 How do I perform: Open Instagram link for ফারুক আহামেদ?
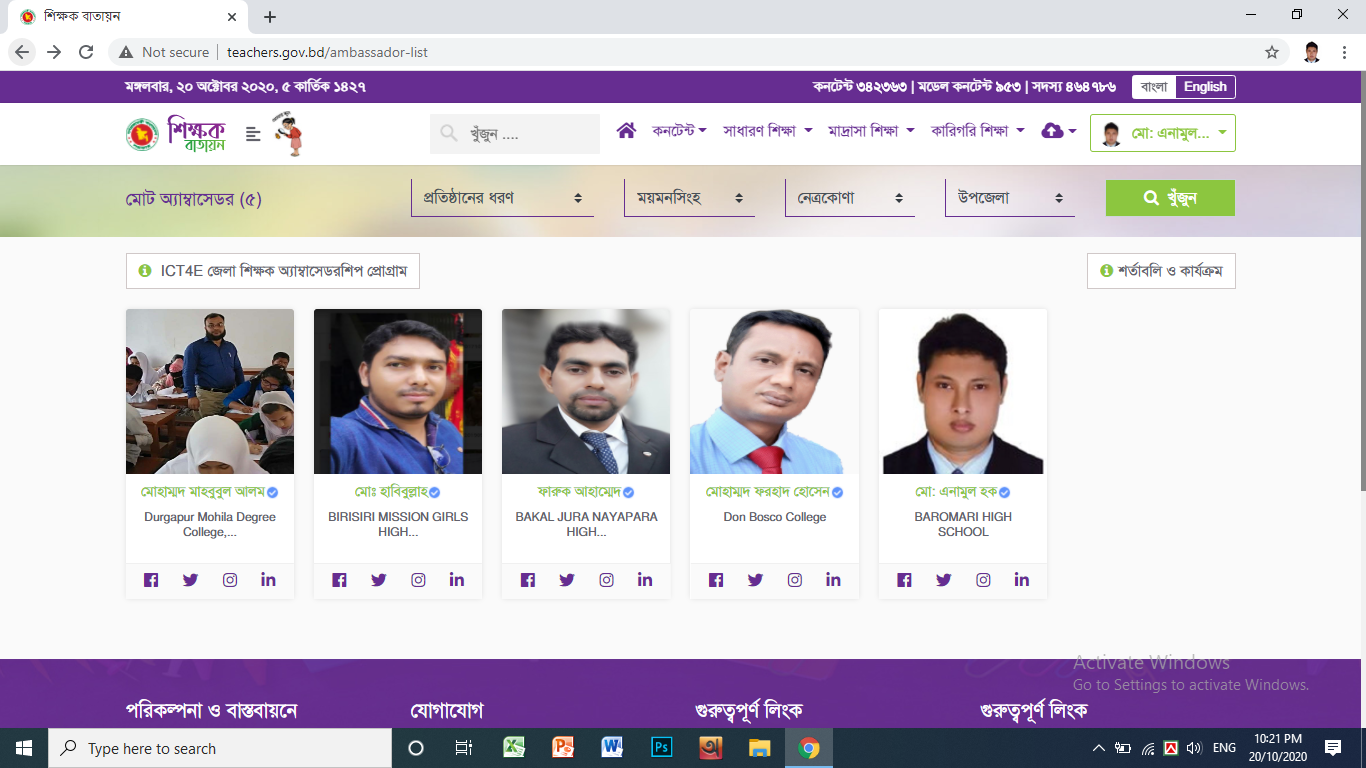[x=606, y=580]
